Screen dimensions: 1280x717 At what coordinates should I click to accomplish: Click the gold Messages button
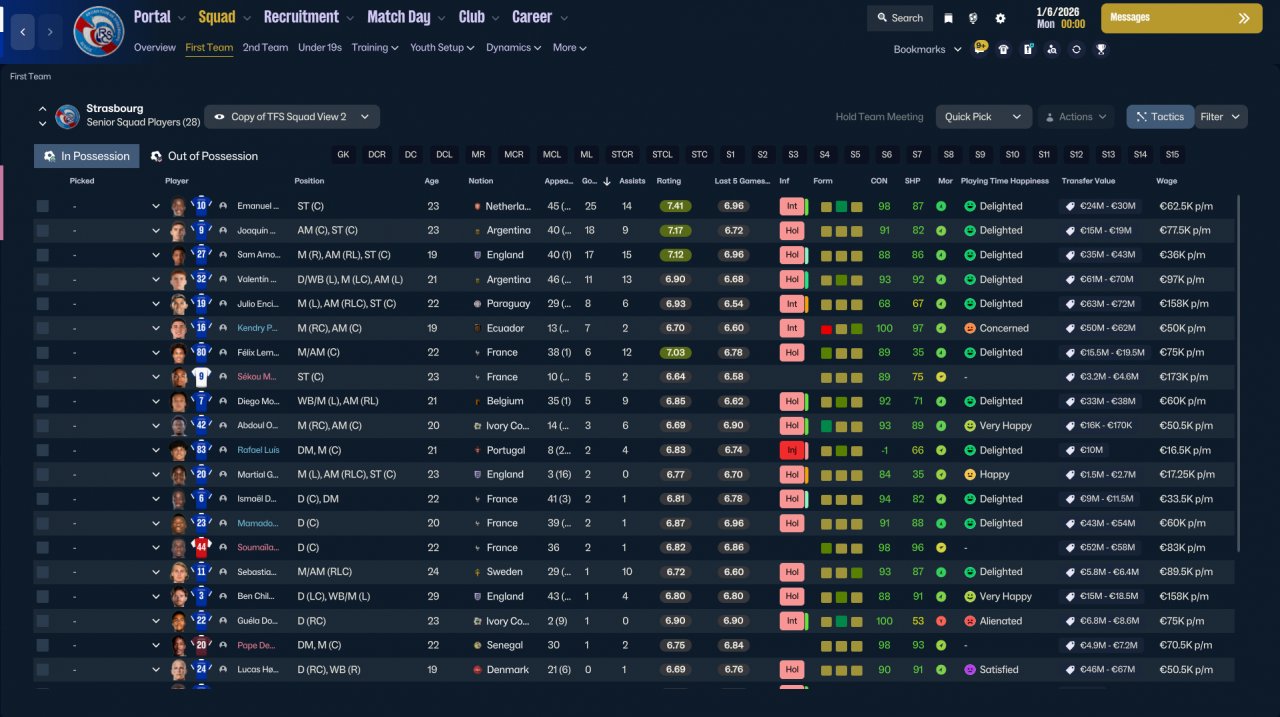coord(1181,18)
